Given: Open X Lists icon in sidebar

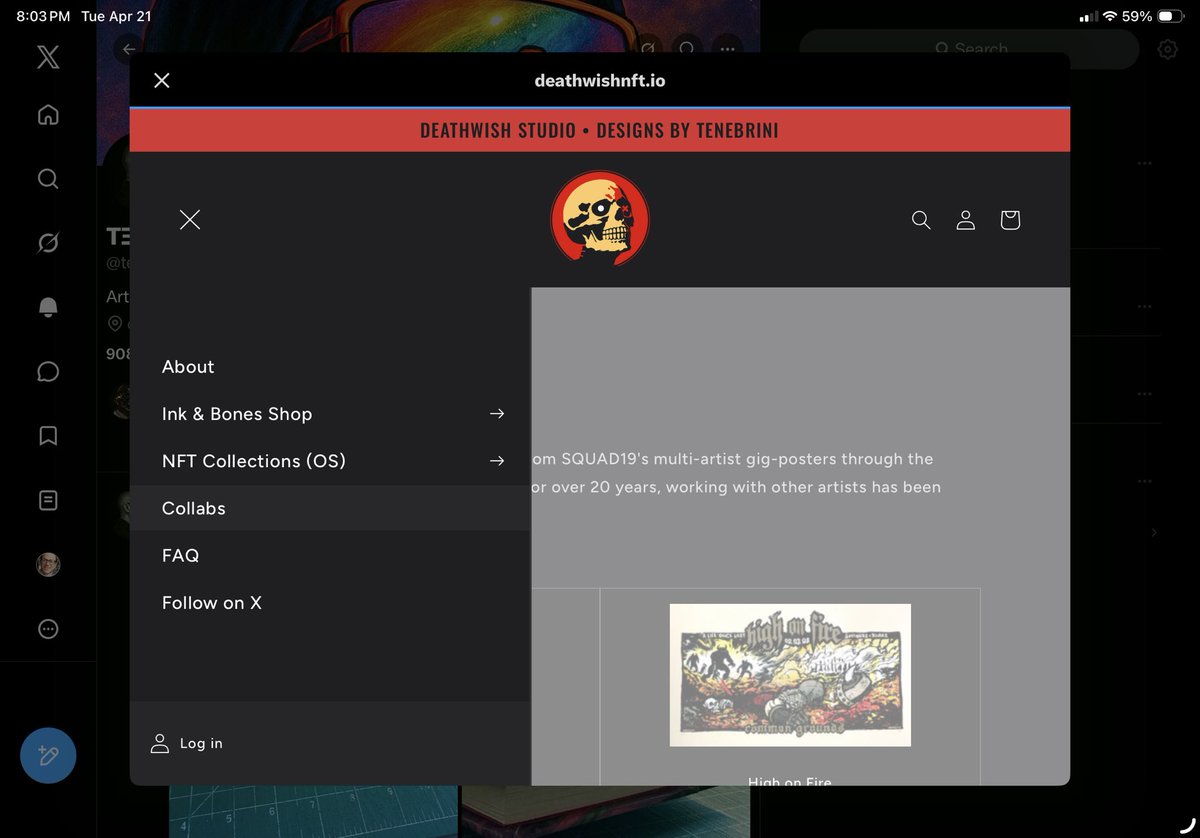Looking at the screenshot, I should point(48,500).
